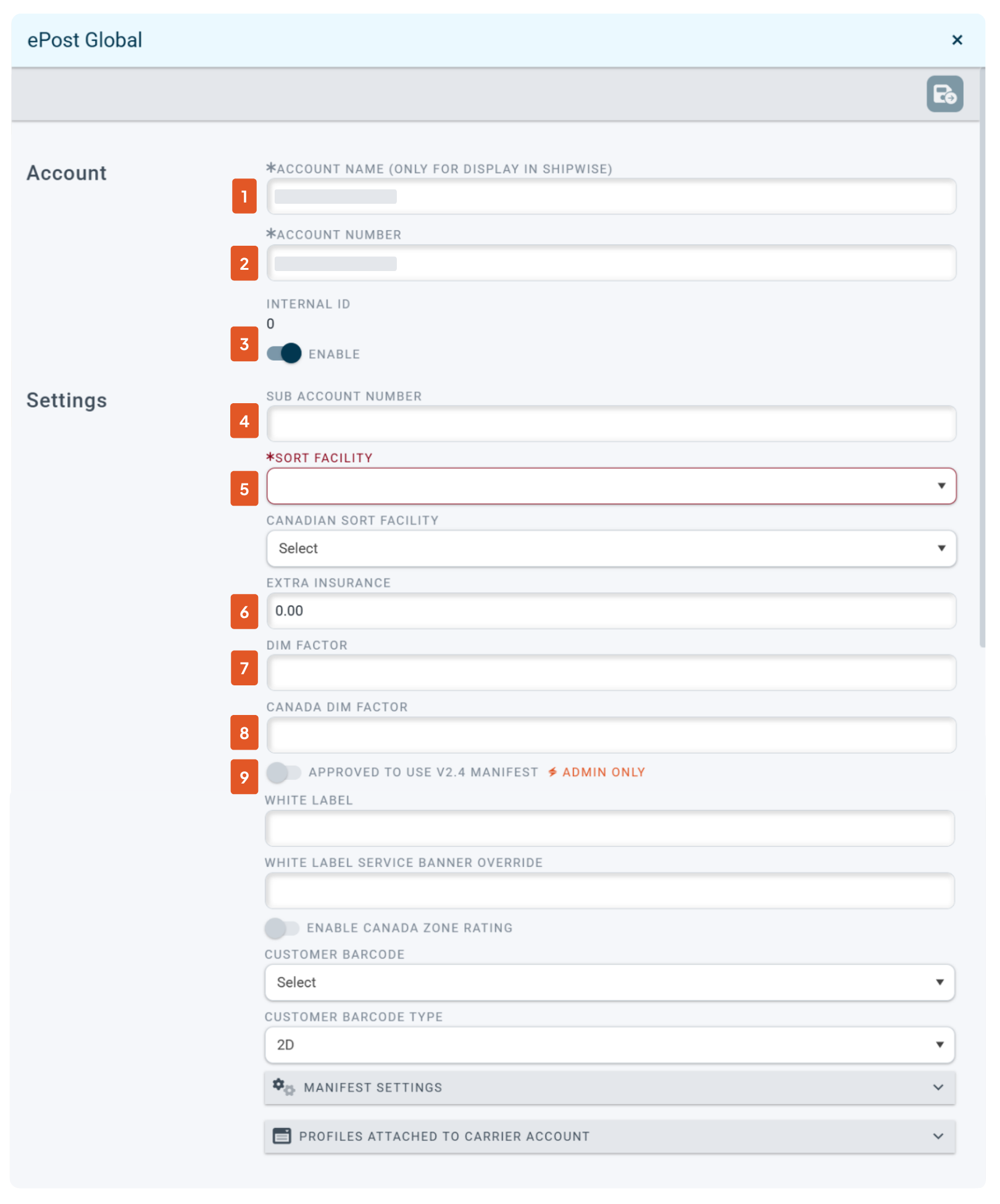Expand the Manifest Settings section
Viewport: 1000px width, 1204px height.
(x=609, y=1087)
